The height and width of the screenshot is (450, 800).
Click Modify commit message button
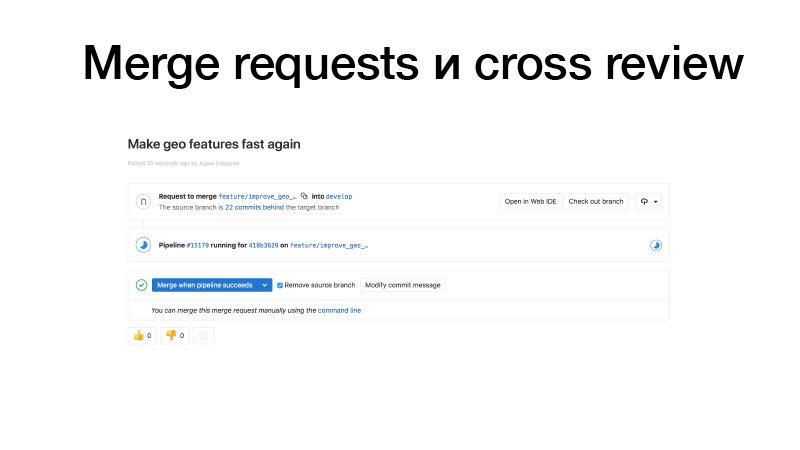(403, 285)
